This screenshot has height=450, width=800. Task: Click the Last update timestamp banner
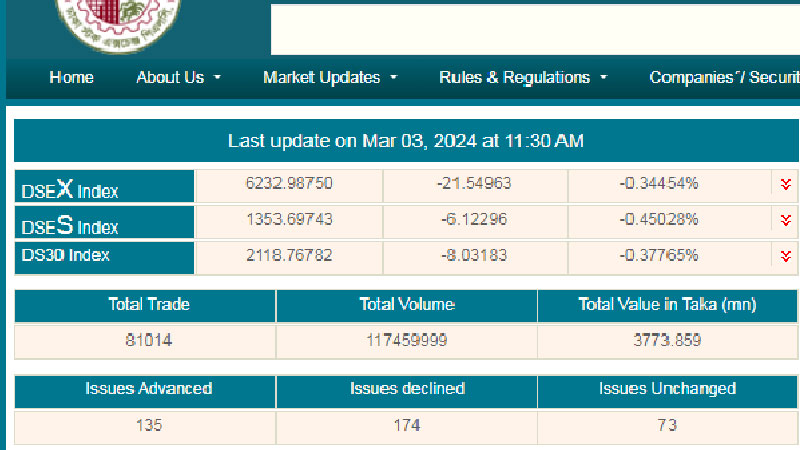tap(406, 141)
